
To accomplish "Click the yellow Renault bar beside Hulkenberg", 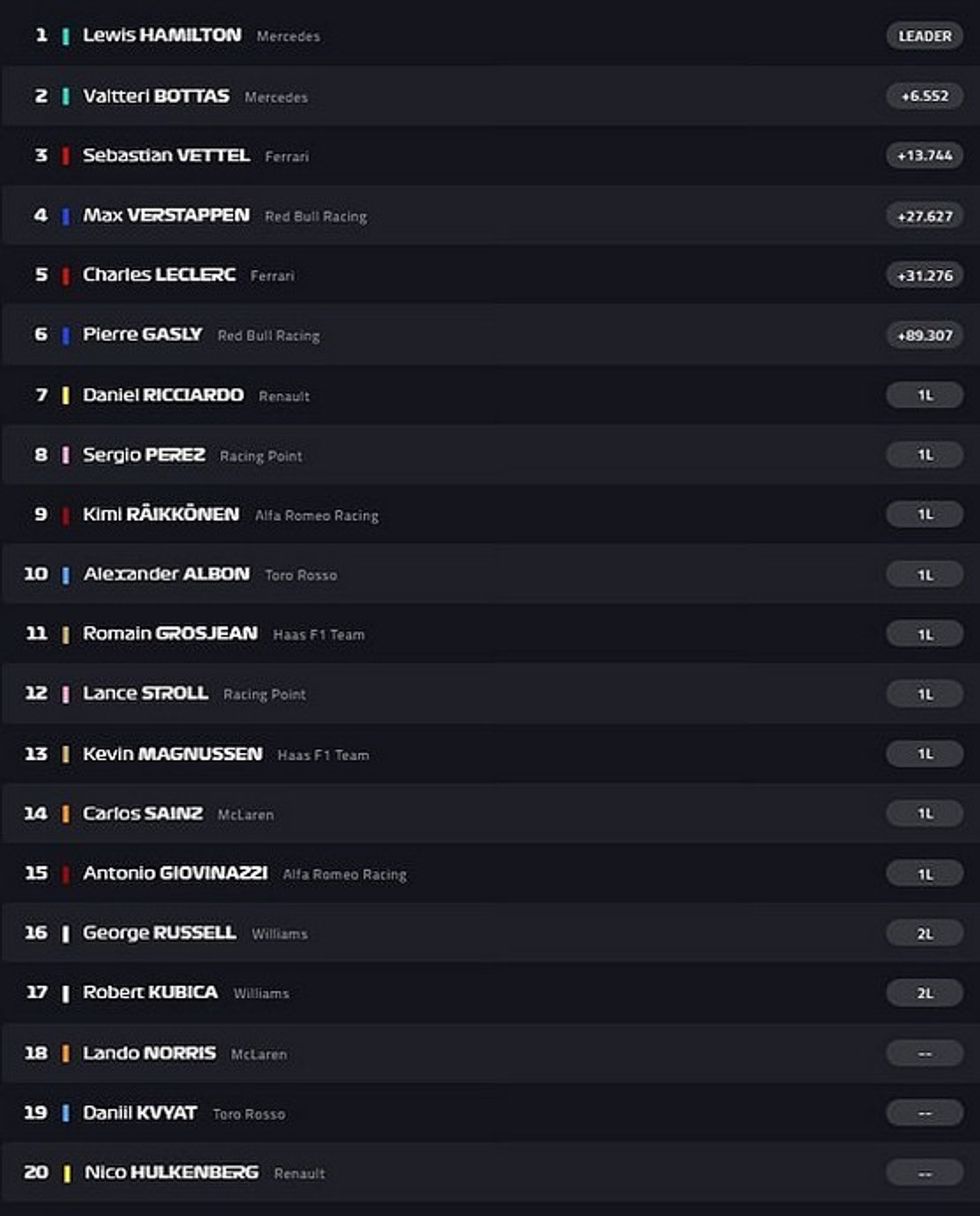I will tap(66, 1173).
